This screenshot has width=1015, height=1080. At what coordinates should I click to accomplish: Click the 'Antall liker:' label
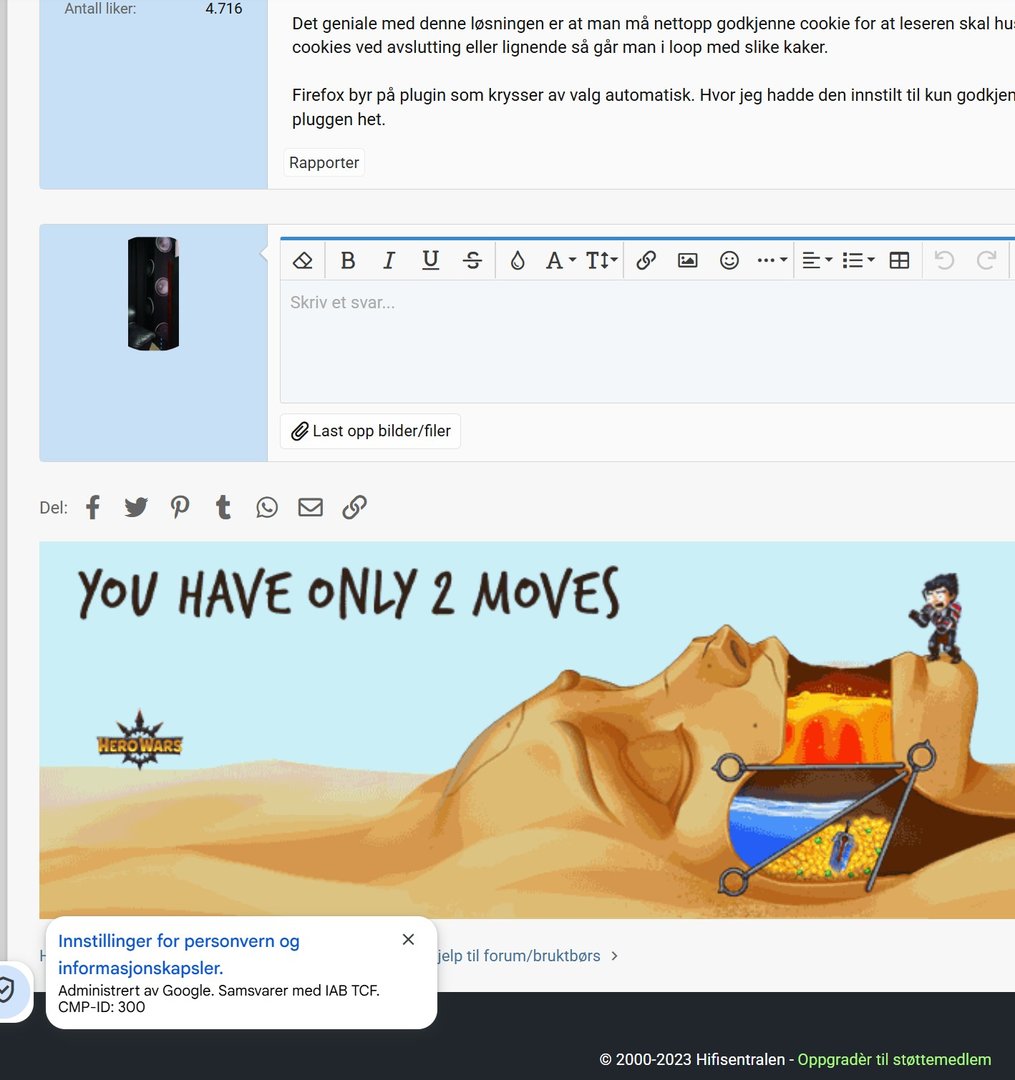[x=101, y=9]
